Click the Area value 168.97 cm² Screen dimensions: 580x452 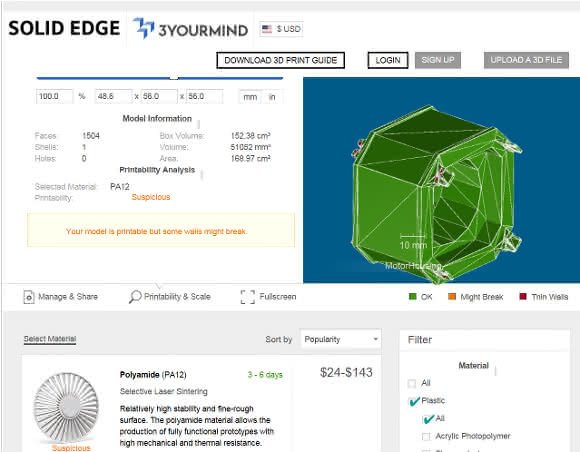250,159
